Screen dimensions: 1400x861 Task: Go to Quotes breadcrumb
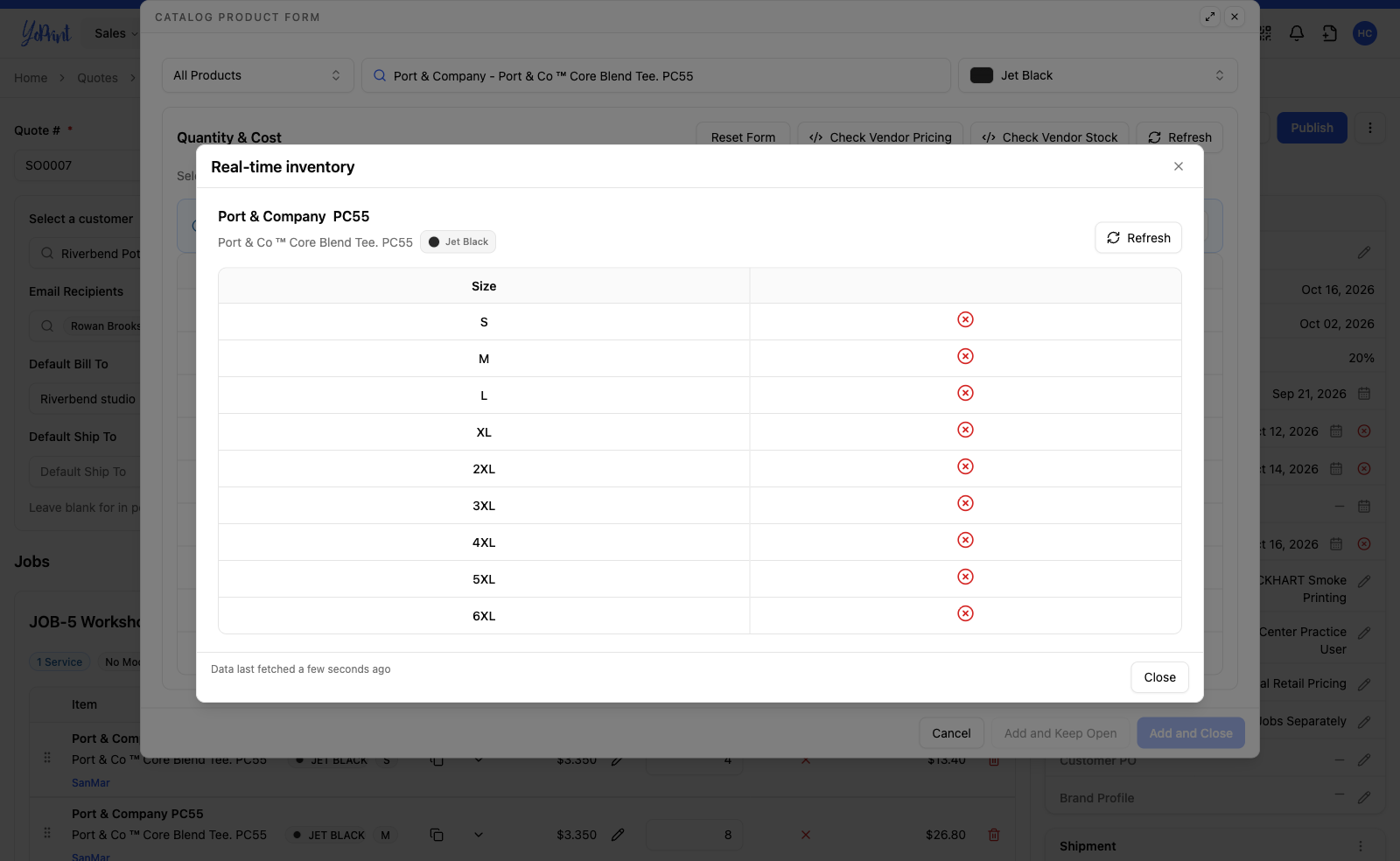click(97, 78)
